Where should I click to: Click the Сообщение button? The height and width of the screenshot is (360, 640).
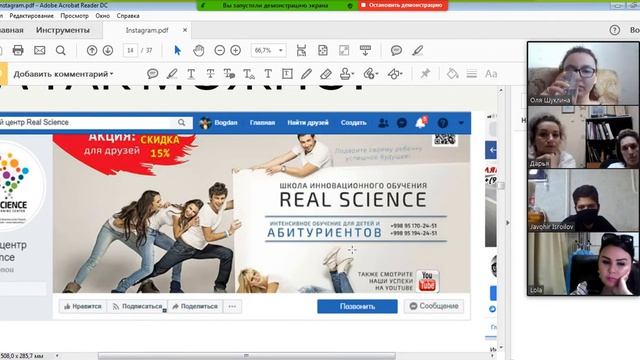point(434,306)
